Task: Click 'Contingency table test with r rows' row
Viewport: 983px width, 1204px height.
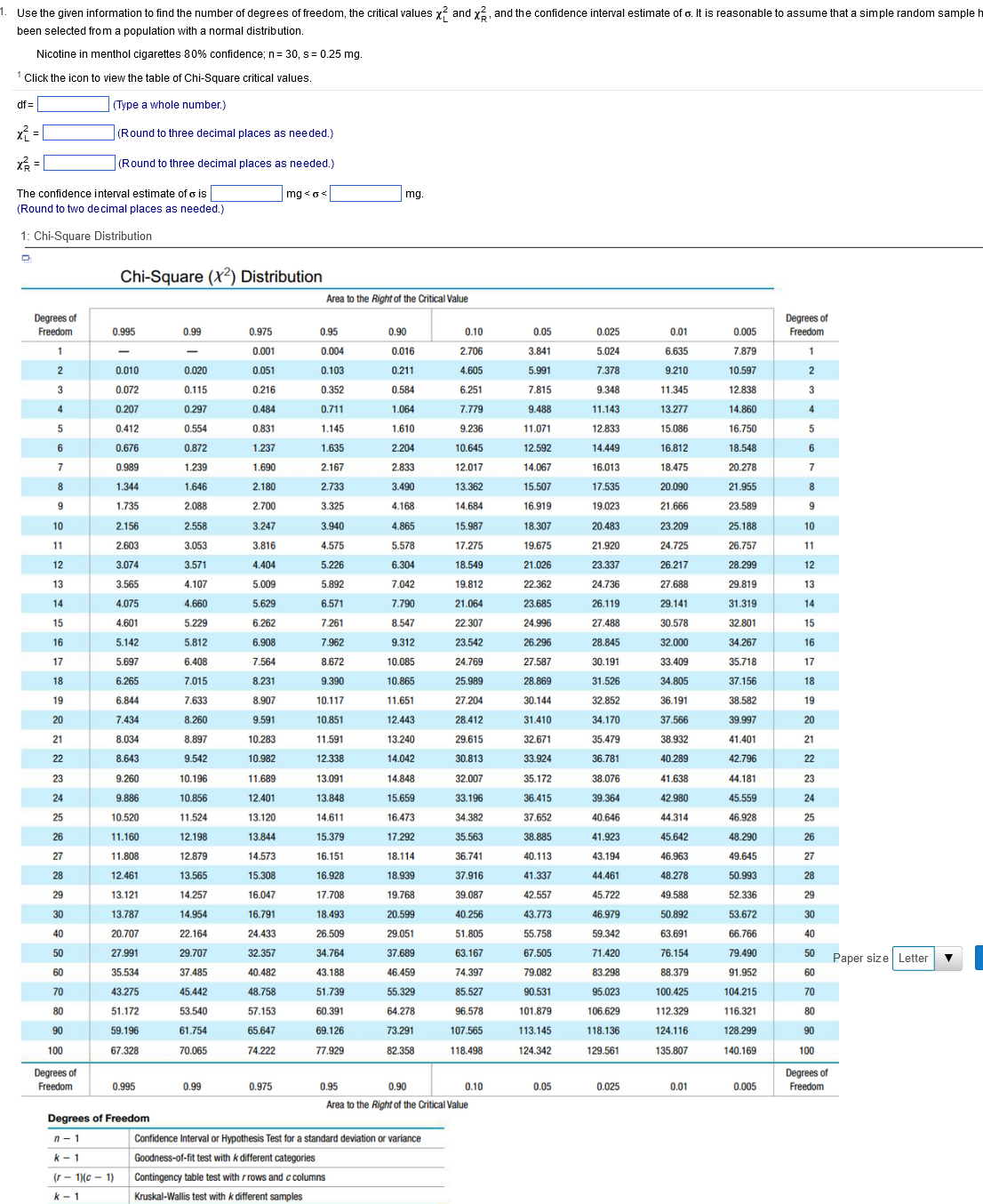Action: pyautogui.click(x=229, y=1177)
